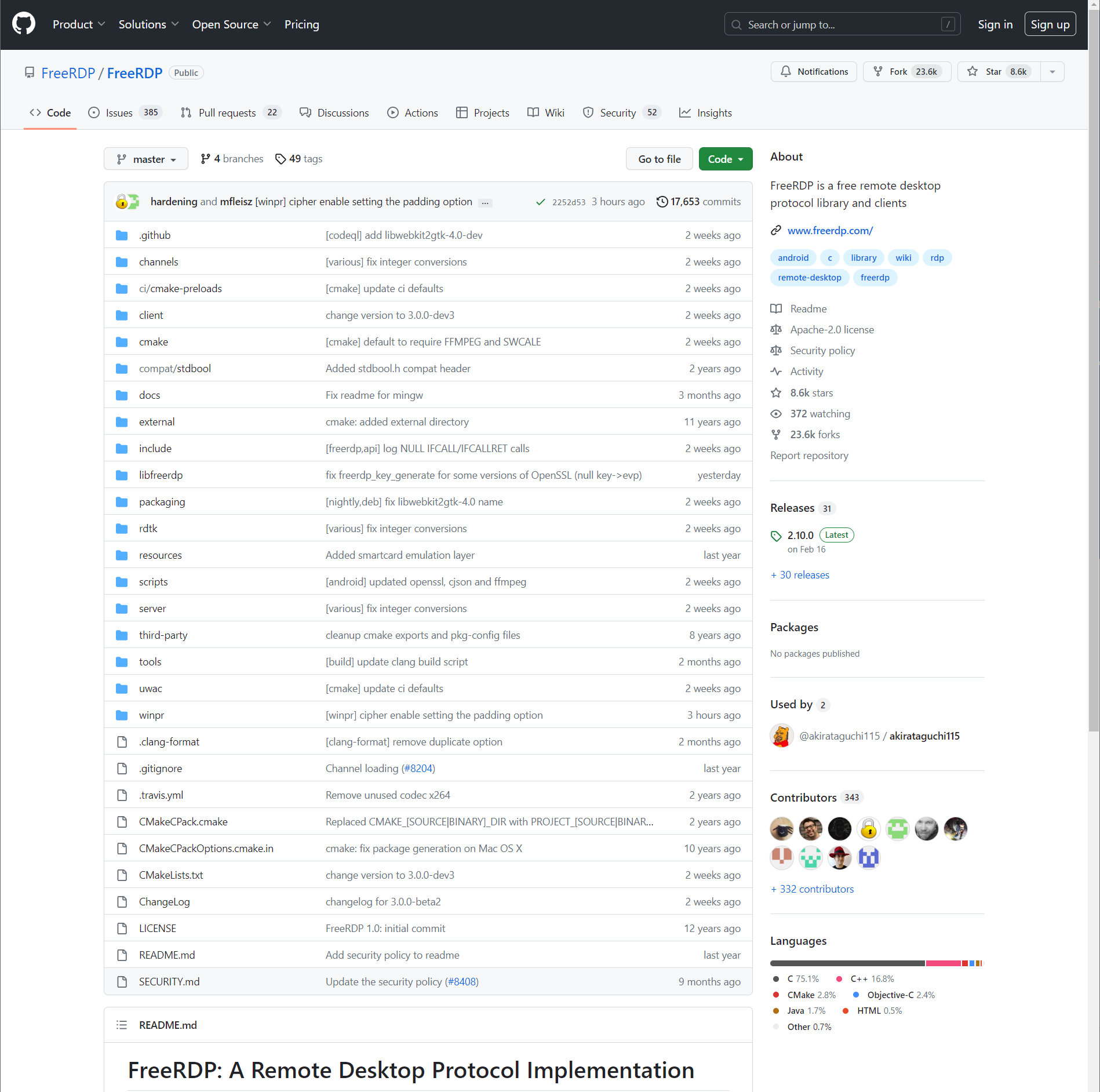Open the green Code dropdown
1100x1092 pixels.
[x=726, y=159]
